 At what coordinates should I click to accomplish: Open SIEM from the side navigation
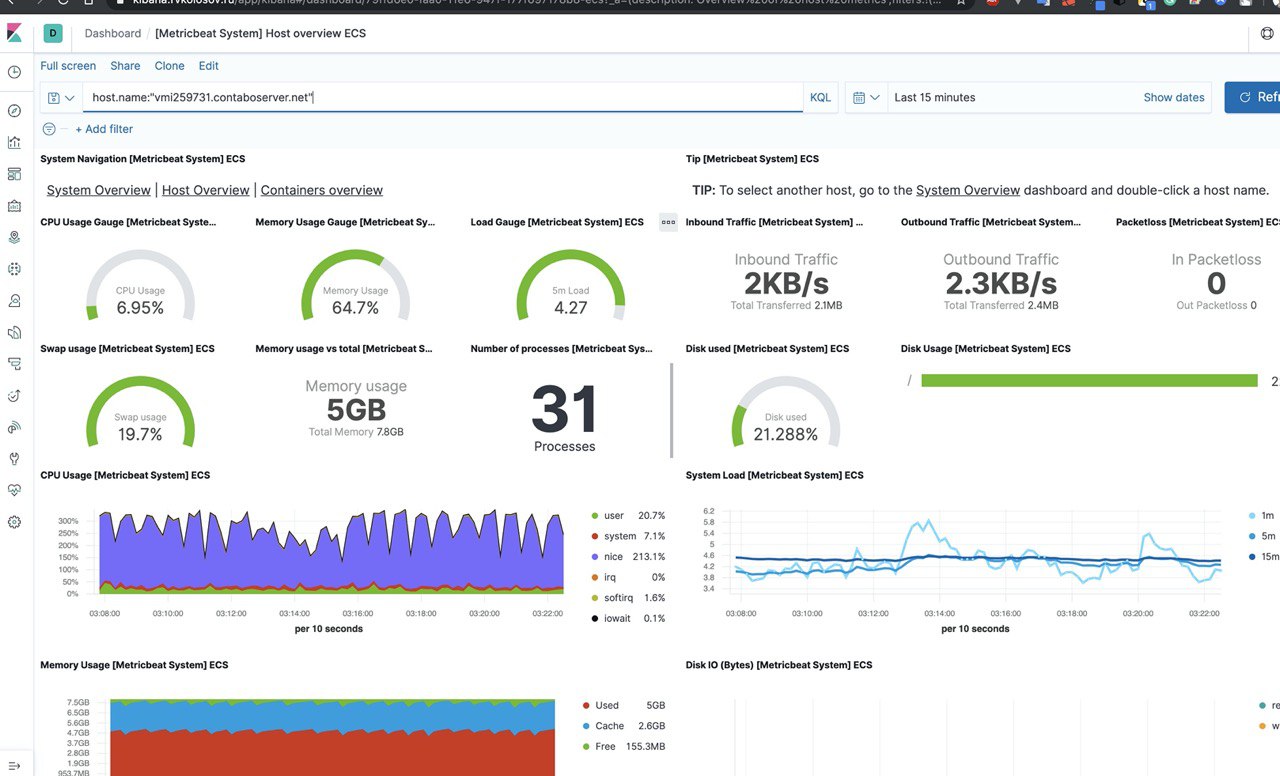pos(14,427)
